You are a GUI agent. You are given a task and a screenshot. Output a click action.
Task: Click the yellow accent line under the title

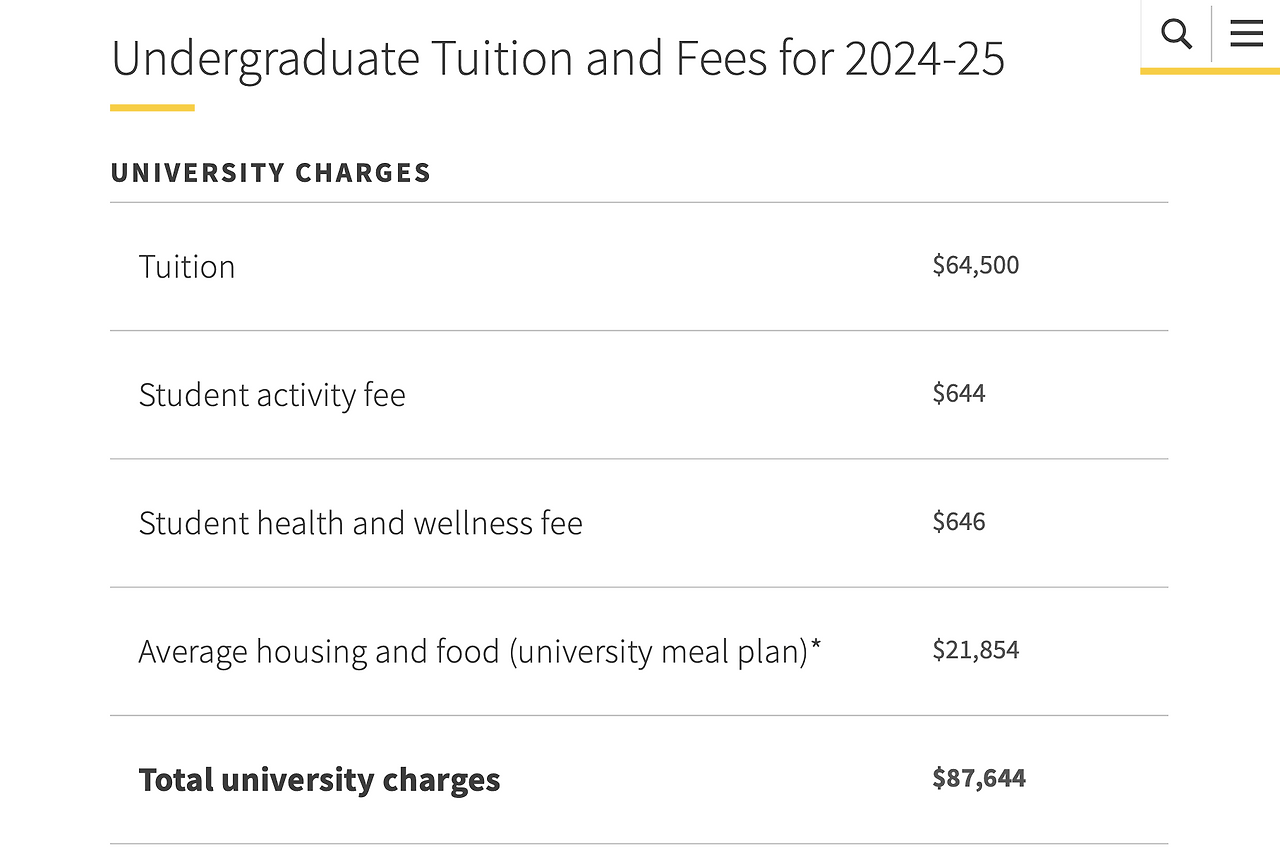click(152, 108)
